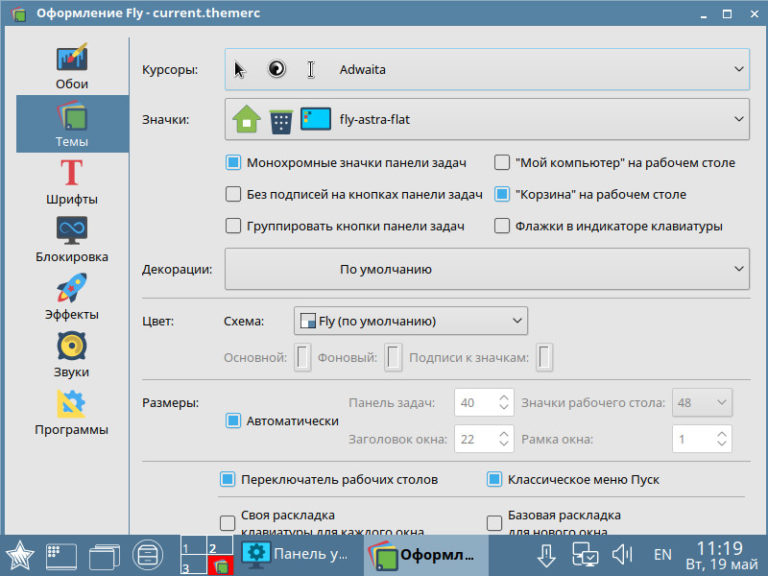
Task: Switch to Панель управления taskbar button
Action: pyautogui.click(x=296, y=554)
